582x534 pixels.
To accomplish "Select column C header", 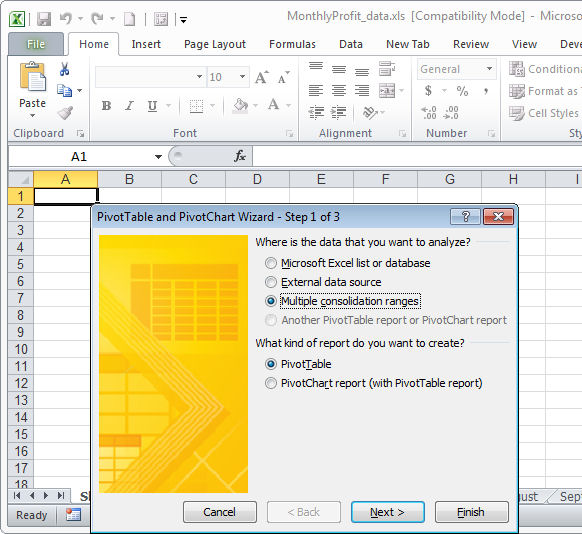I will pyautogui.click(x=193, y=179).
